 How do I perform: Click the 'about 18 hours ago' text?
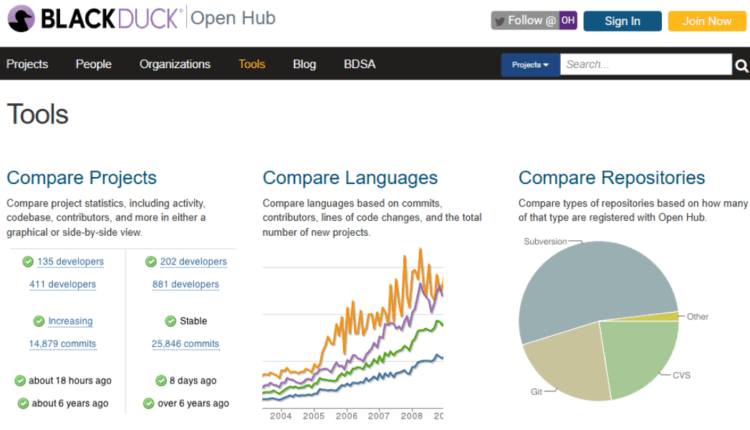70,381
